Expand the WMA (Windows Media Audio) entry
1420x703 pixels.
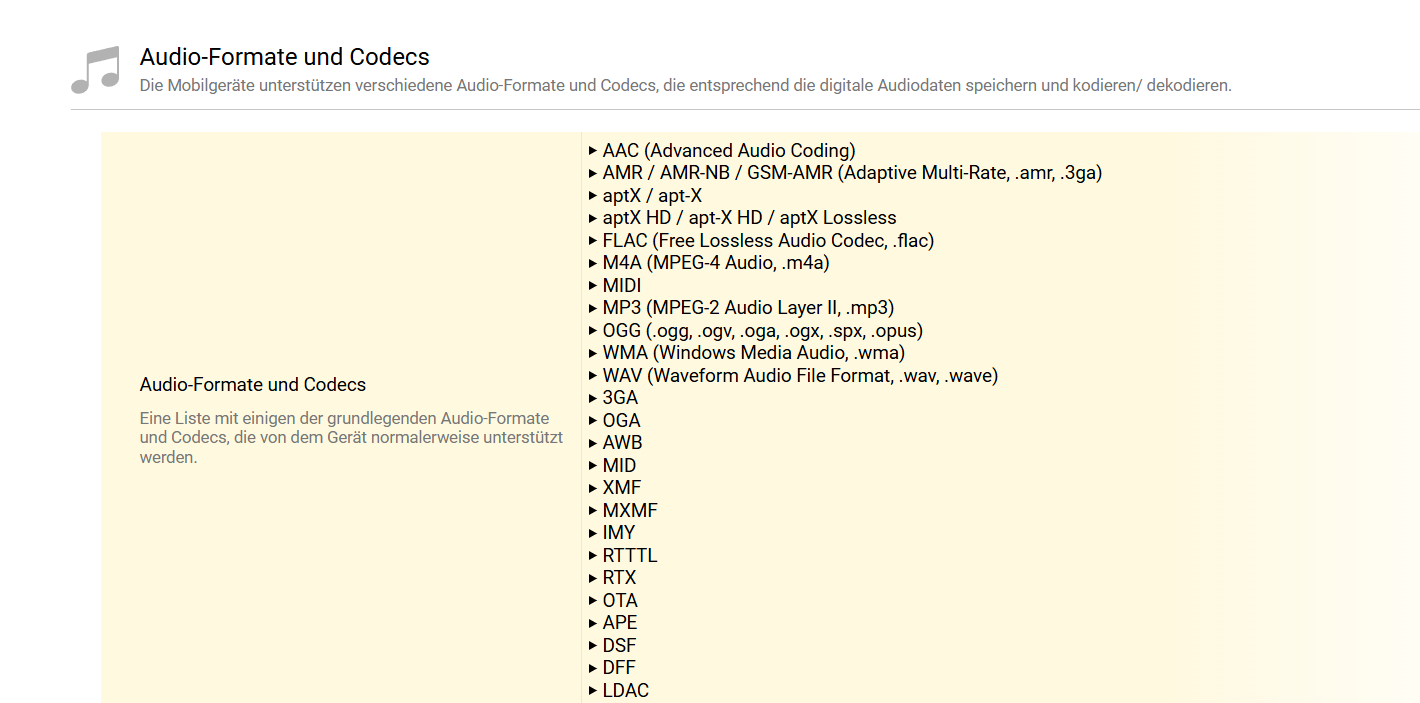click(x=748, y=353)
